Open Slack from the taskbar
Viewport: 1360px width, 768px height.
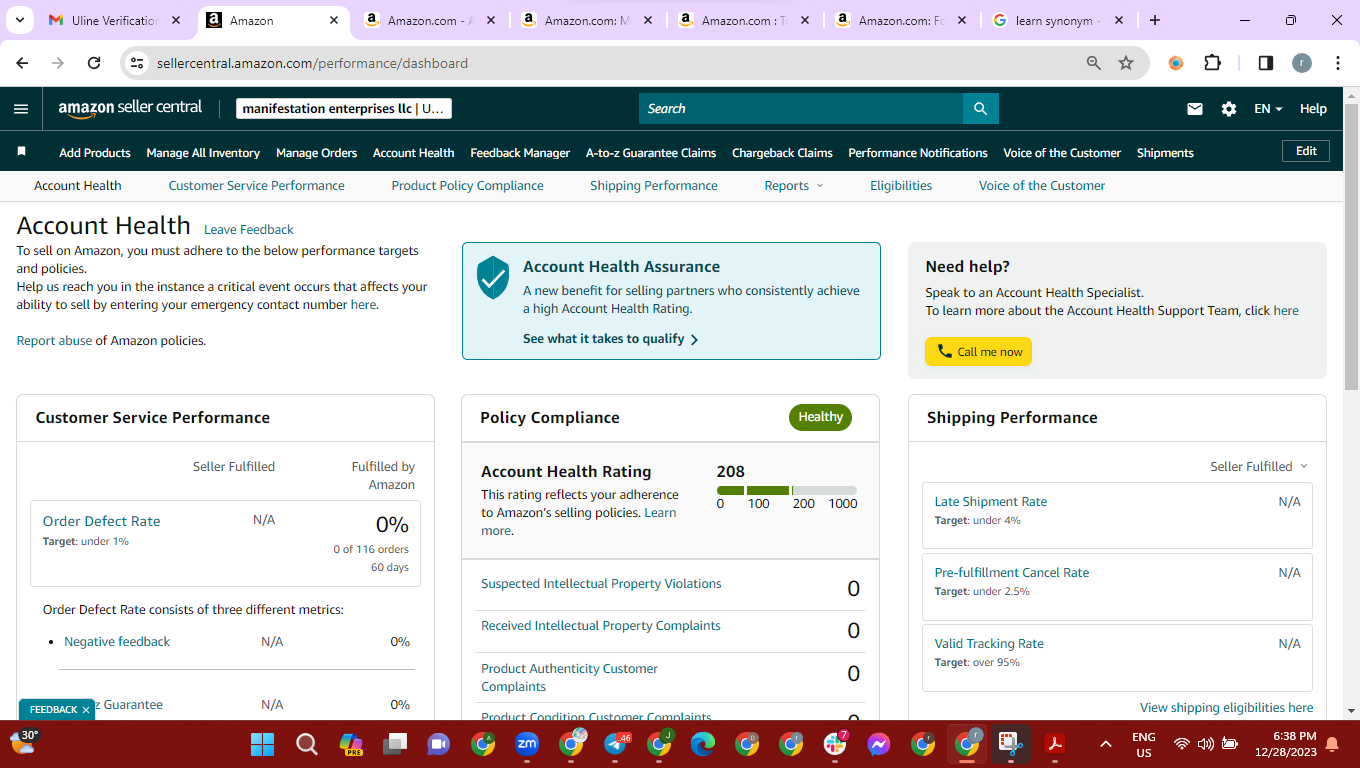[835, 744]
